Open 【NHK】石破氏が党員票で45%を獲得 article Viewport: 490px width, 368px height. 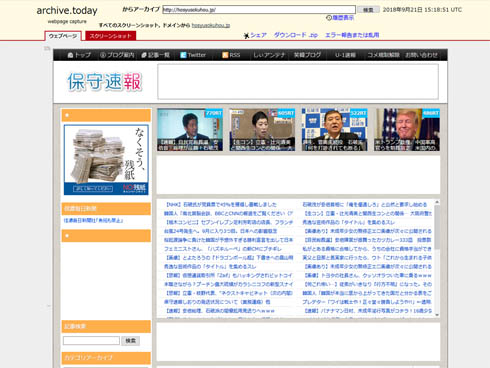(221, 204)
